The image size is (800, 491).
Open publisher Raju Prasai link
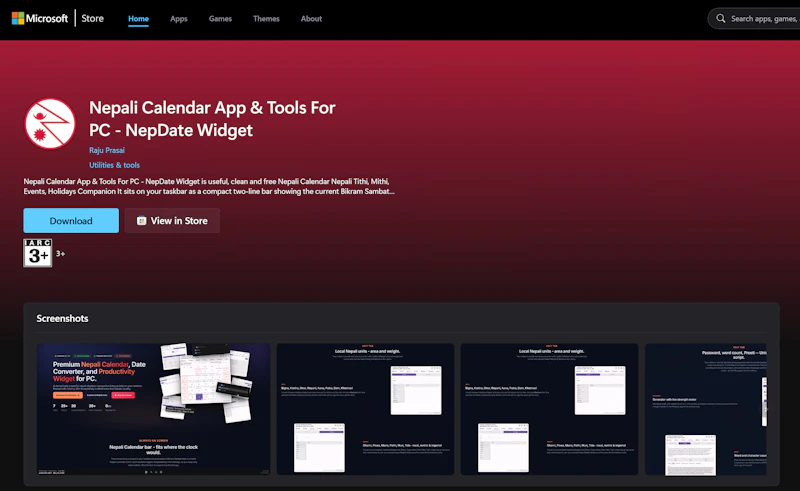(107, 150)
